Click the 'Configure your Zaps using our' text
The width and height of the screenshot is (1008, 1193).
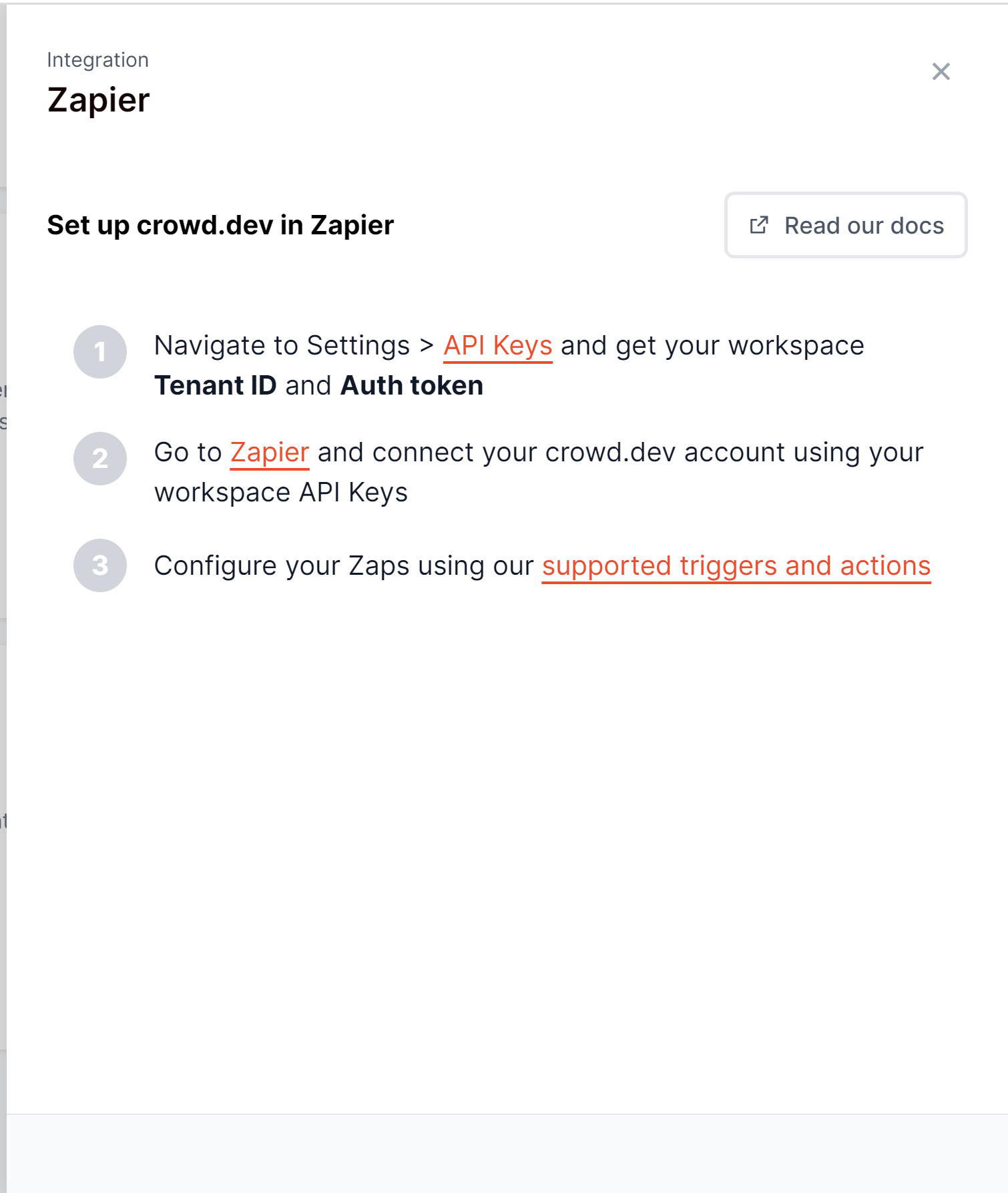[x=344, y=566]
